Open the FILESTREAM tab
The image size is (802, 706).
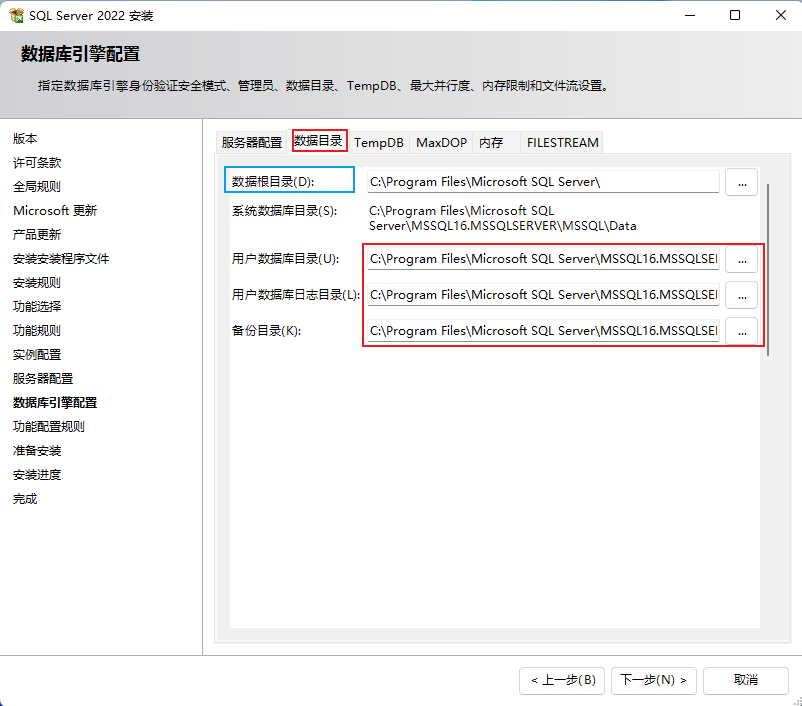[x=563, y=142]
